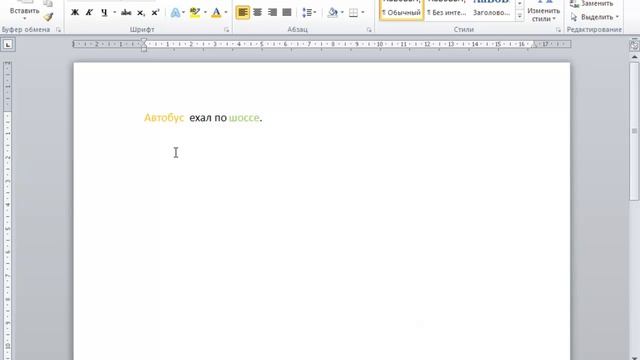Open shading color dropdown arrow

pos(342,13)
